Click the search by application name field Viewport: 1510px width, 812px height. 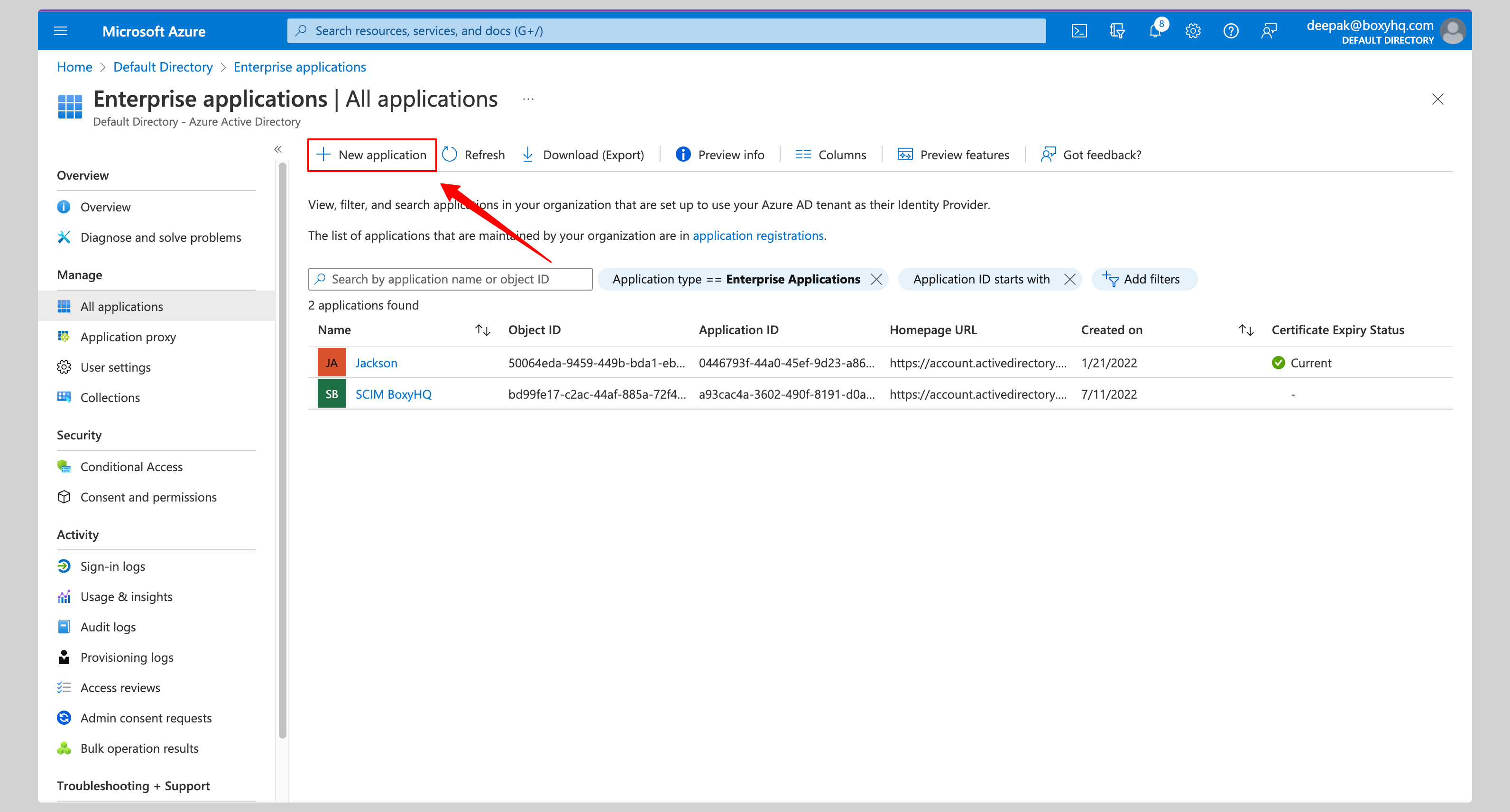point(450,279)
